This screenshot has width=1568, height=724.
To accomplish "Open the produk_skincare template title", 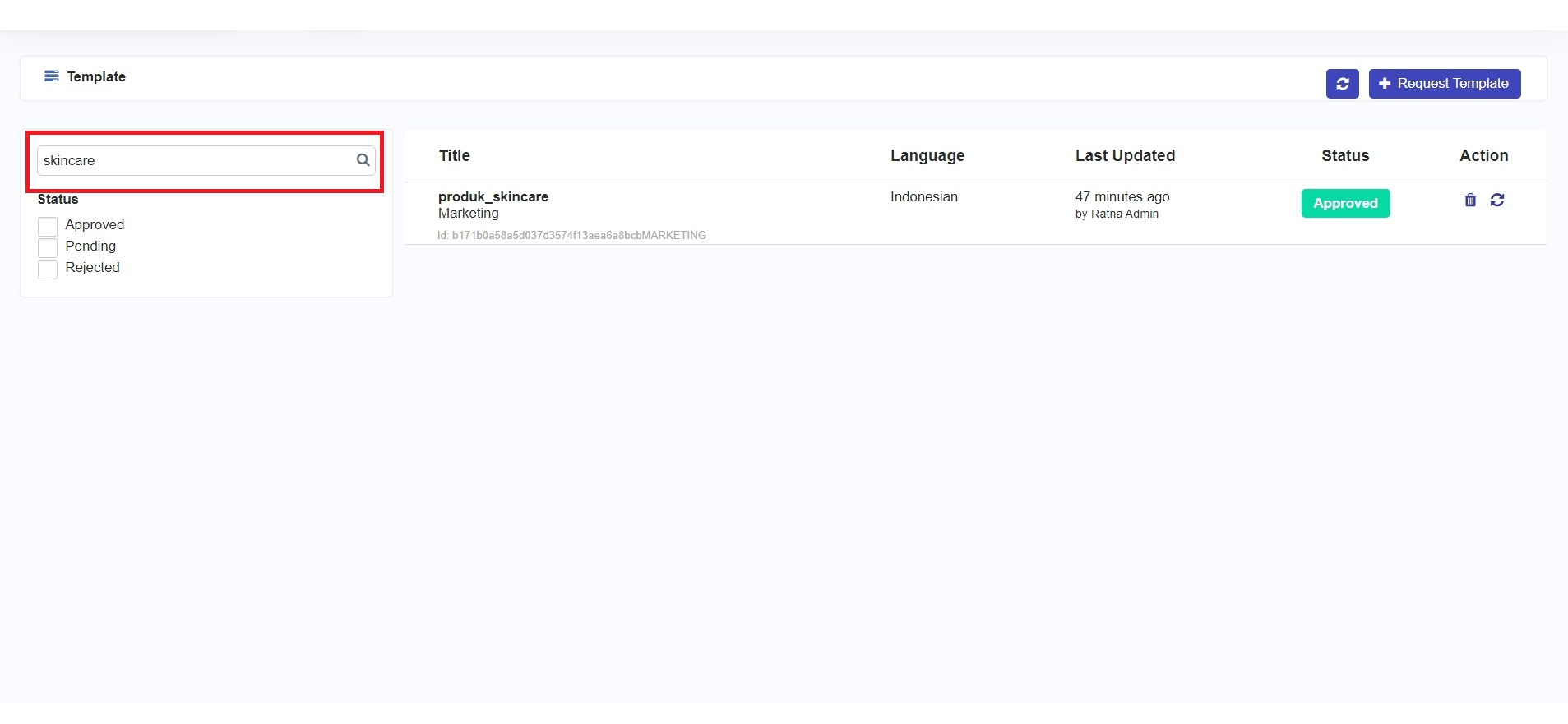I will tap(493, 197).
